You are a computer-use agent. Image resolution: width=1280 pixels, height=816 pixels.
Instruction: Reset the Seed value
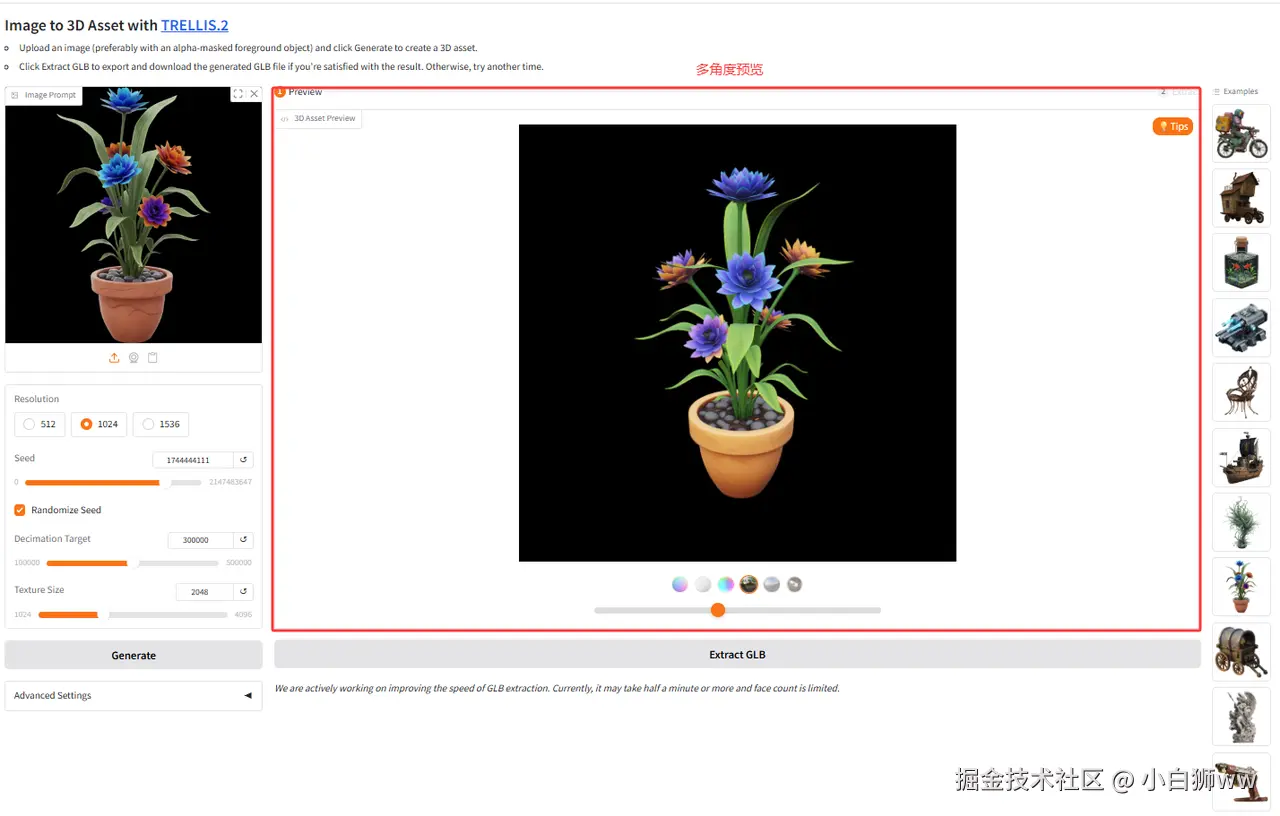[x=243, y=460]
